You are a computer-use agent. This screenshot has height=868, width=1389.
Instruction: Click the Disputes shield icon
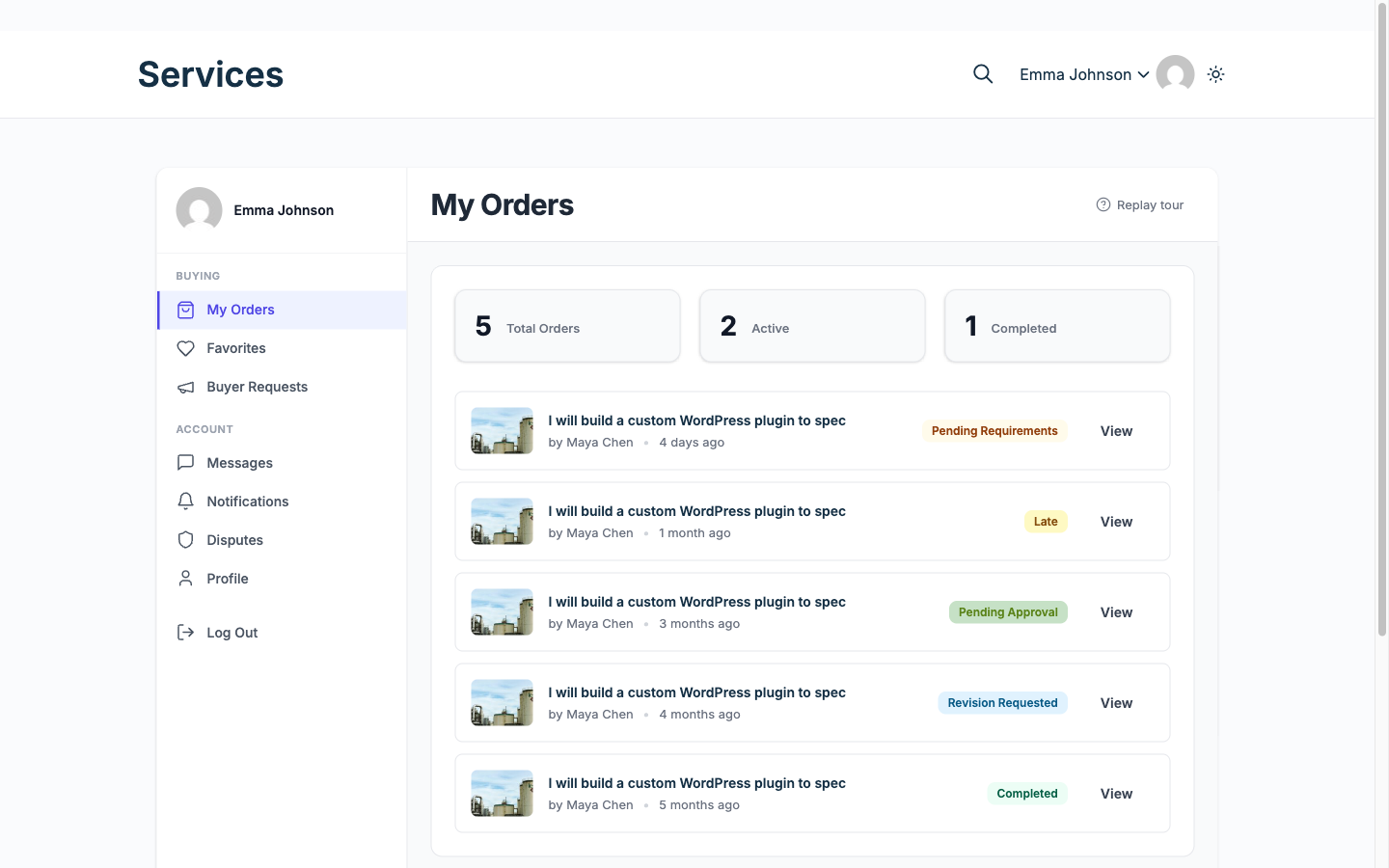186,540
